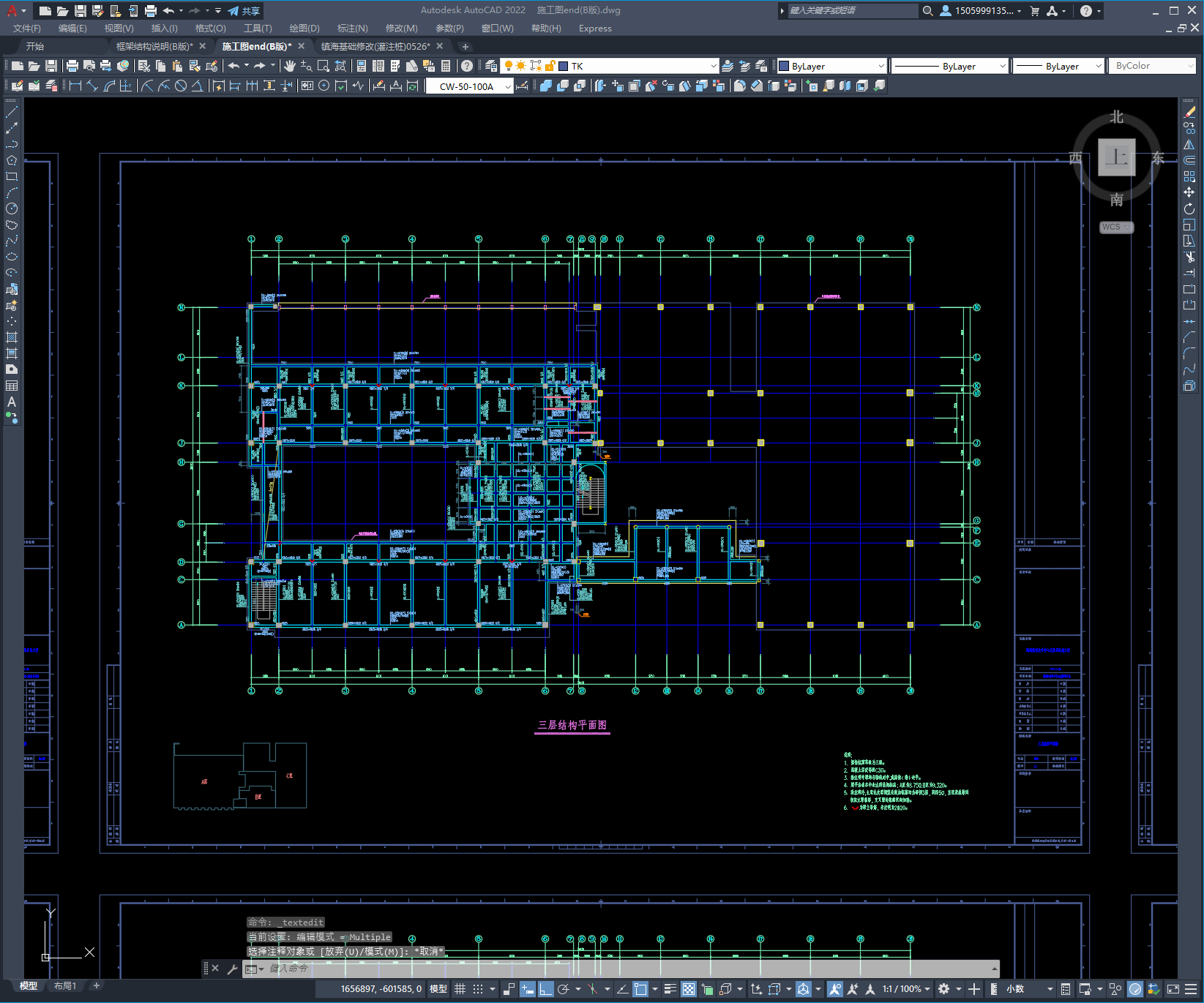Click the coordinates readout in status bar
1204x1003 pixels.
381,989
